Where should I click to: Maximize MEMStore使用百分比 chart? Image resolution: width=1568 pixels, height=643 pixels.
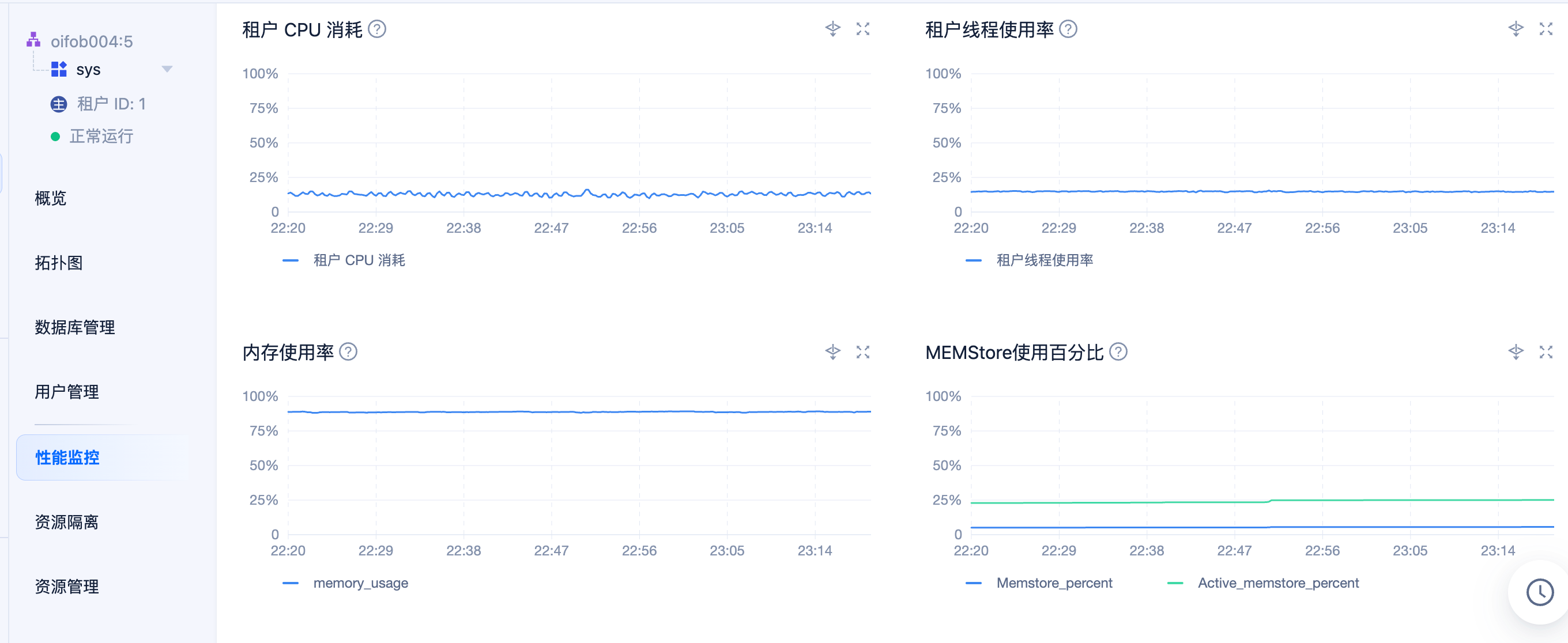click(1546, 351)
